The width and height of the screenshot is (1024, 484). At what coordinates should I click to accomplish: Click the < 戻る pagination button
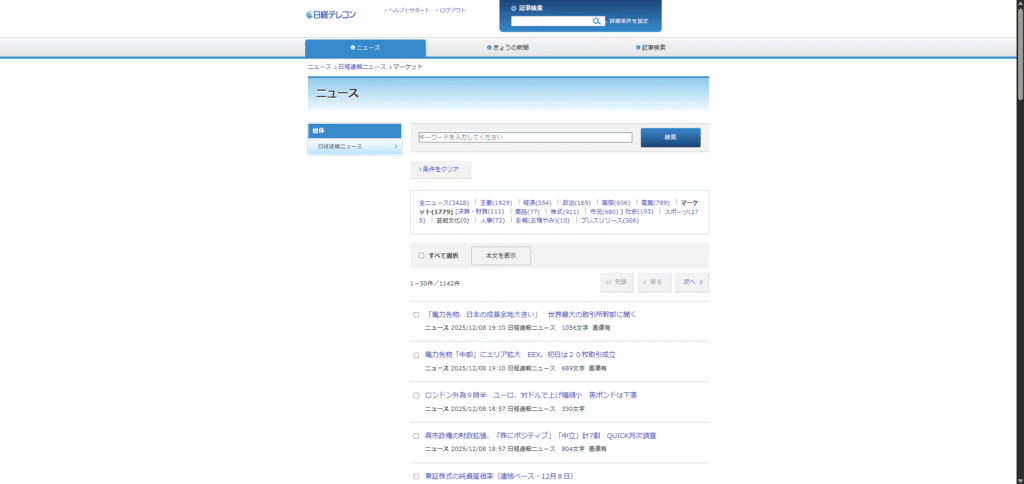(x=654, y=282)
